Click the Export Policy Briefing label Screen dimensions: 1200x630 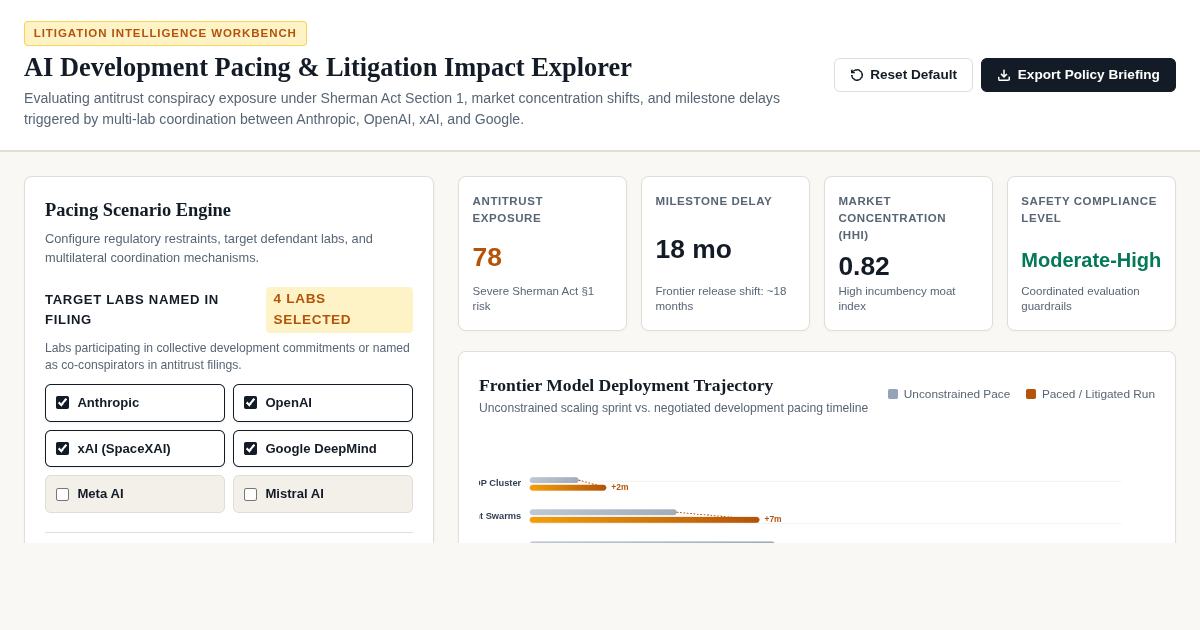click(1088, 75)
